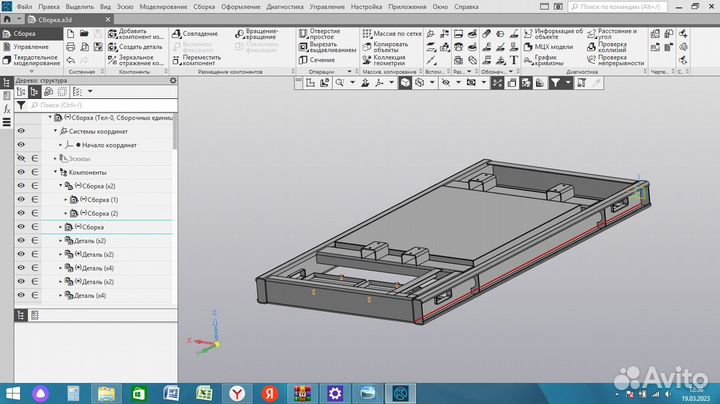The height and width of the screenshot is (404, 720).
Task: Open the МЦХ модели mass properties tool
Action: (x=548, y=47)
